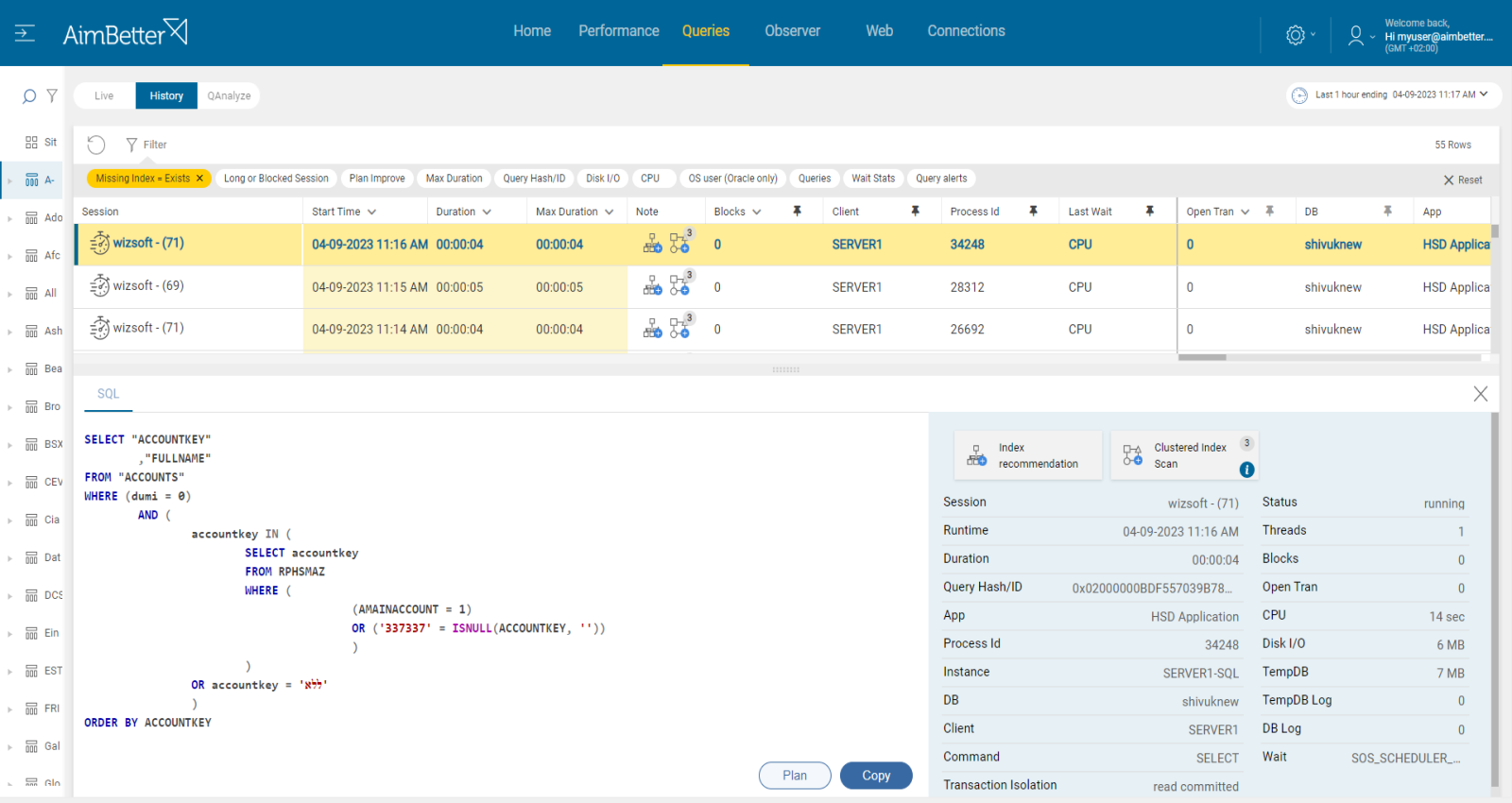Click the search magnifier icon
Screen dimensions: 1512x803
29,95
